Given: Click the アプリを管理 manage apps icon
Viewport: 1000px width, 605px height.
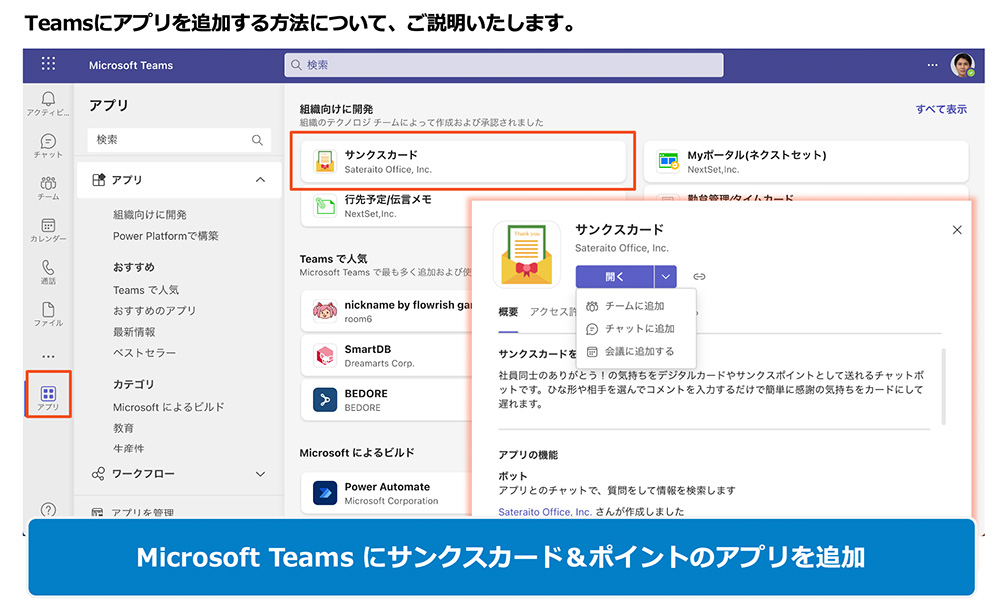Looking at the screenshot, I should coord(97,512).
